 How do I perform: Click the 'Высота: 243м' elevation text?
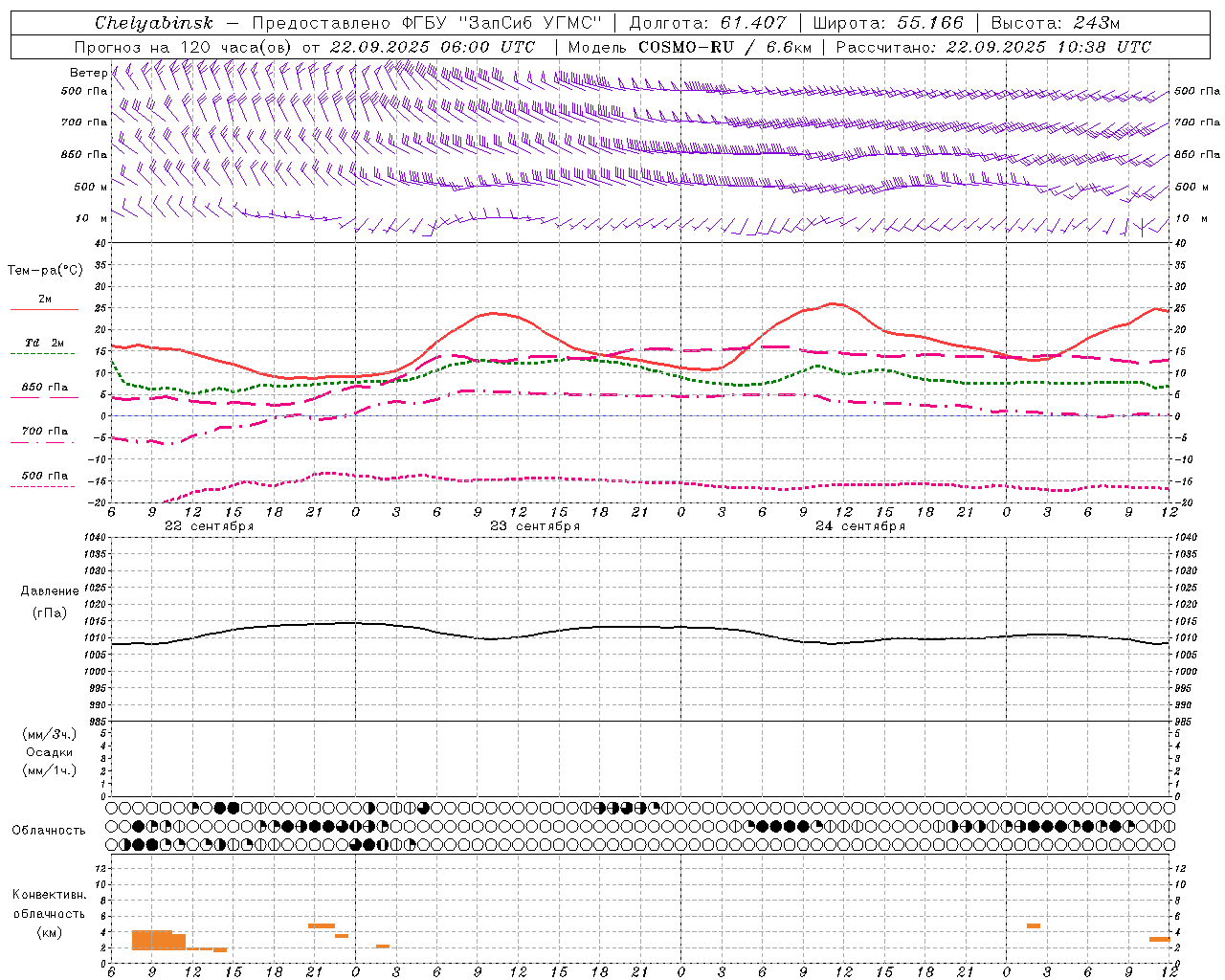tap(1056, 23)
